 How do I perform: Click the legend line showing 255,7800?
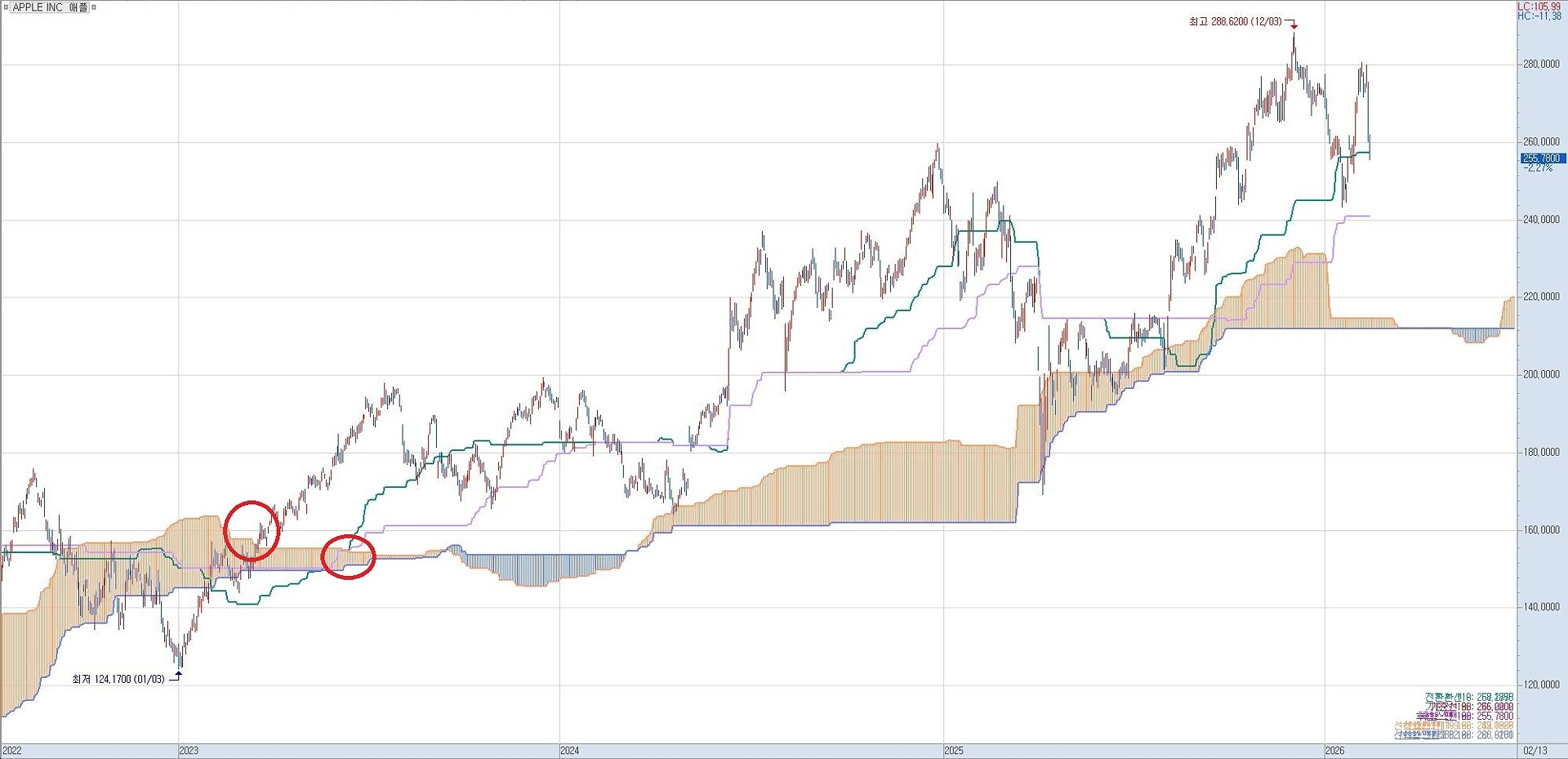(1464, 717)
